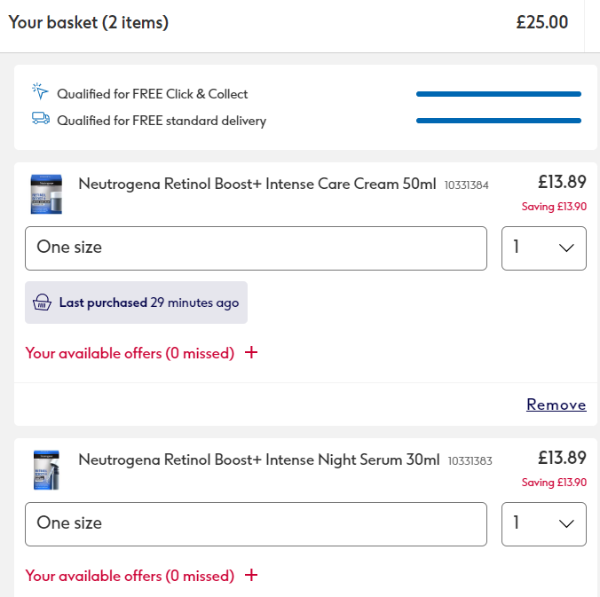The height and width of the screenshot is (597, 600).
Task: Click the plus icon for Care Cream offers
Action: click(x=251, y=352)
